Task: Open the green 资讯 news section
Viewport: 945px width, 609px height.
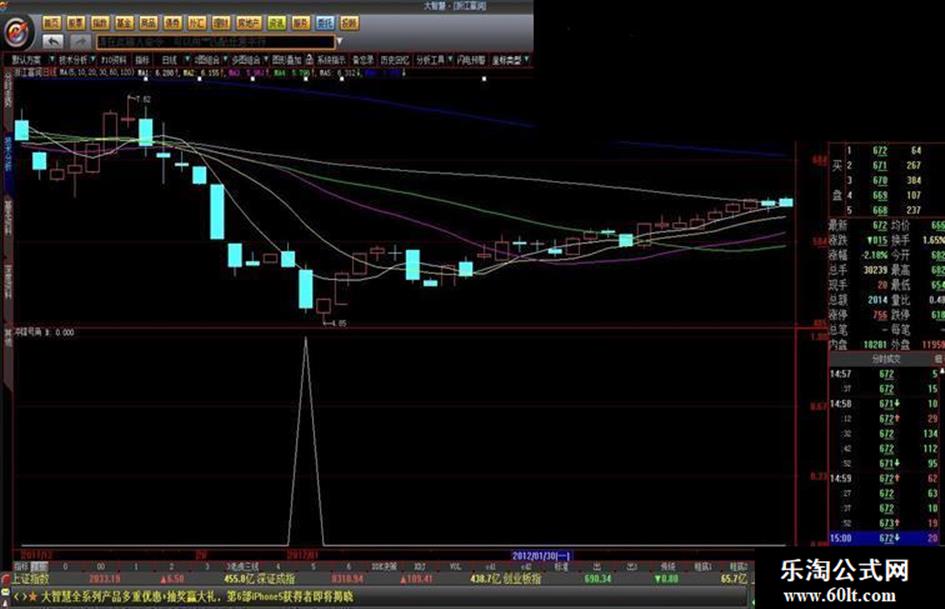Action: [277, 24]
